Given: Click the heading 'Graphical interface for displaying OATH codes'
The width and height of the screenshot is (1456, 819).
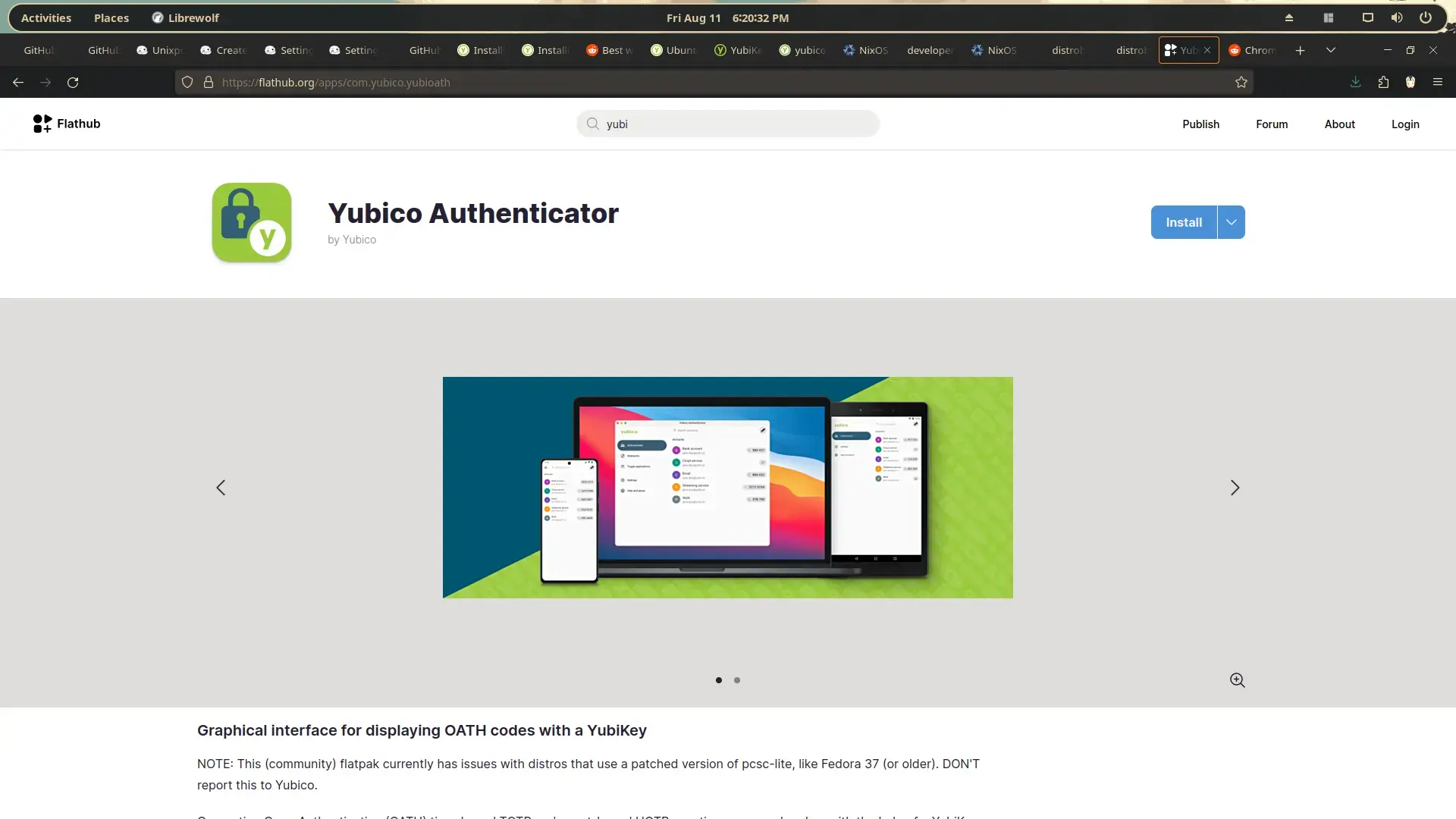Looking at the screenshot, I should tap(422, 730).
